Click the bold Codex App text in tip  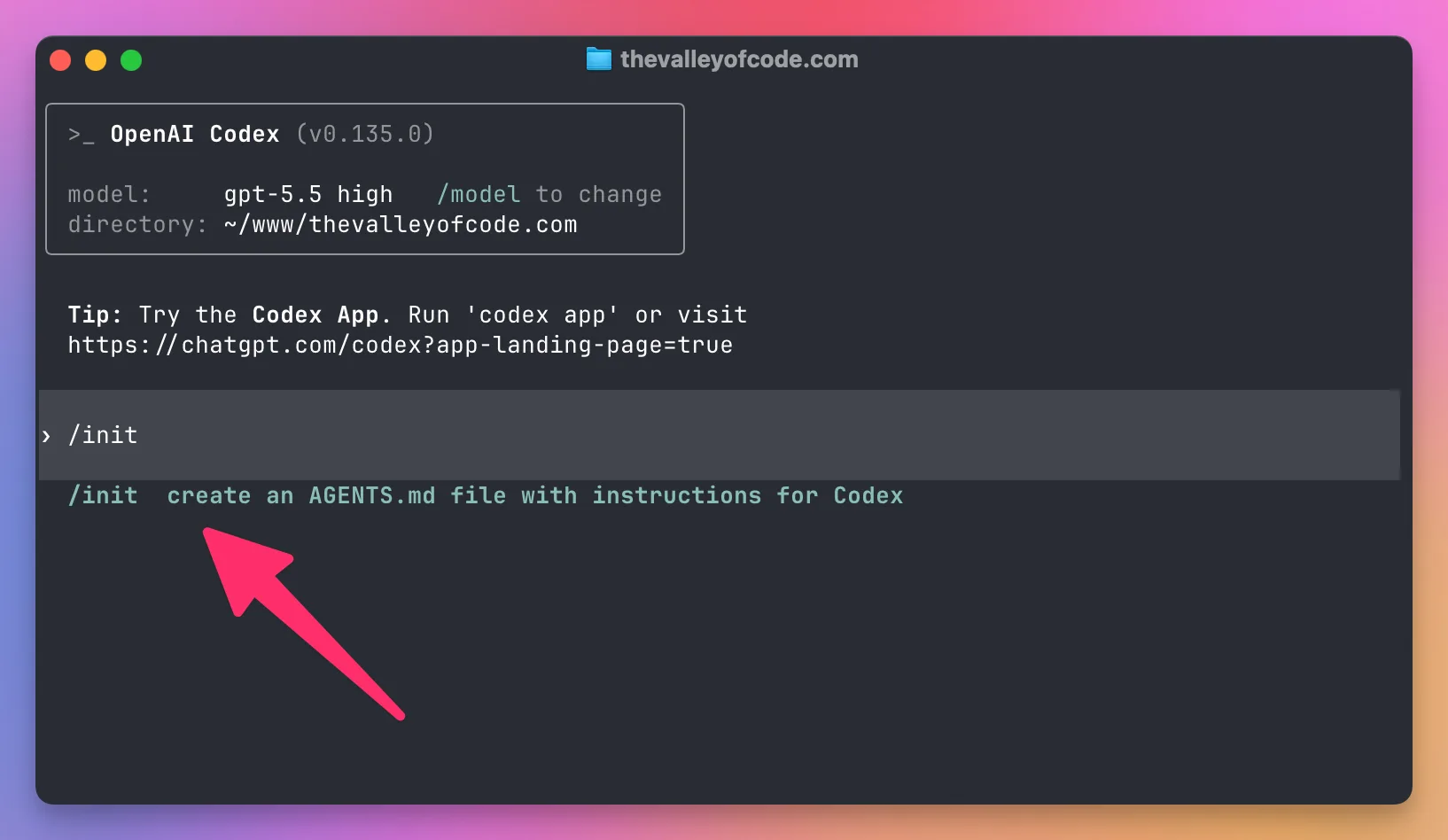(x=315, y=315)
